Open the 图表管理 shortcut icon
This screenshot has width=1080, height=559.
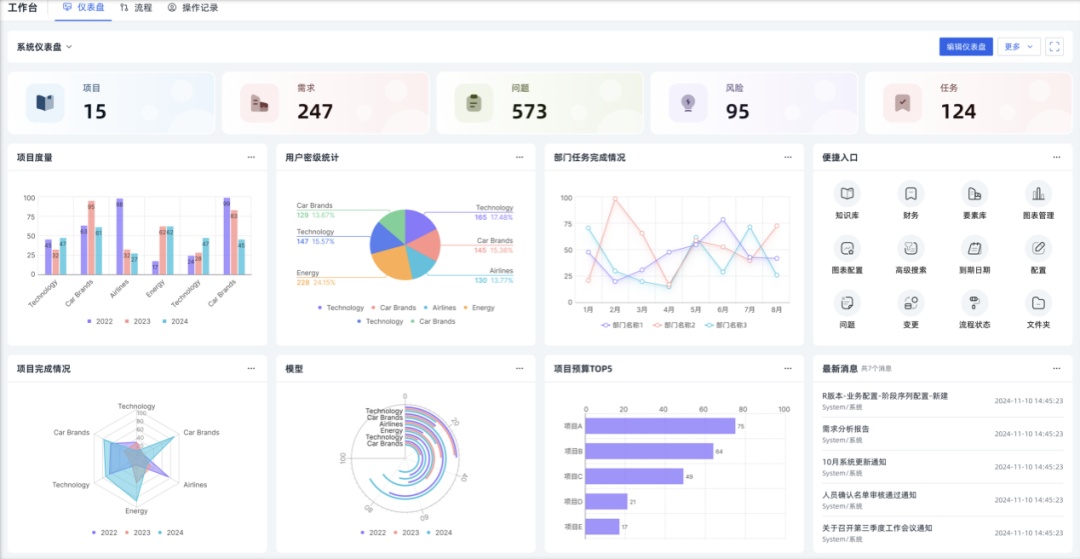pyautogui.click(x=1038, y=193)
